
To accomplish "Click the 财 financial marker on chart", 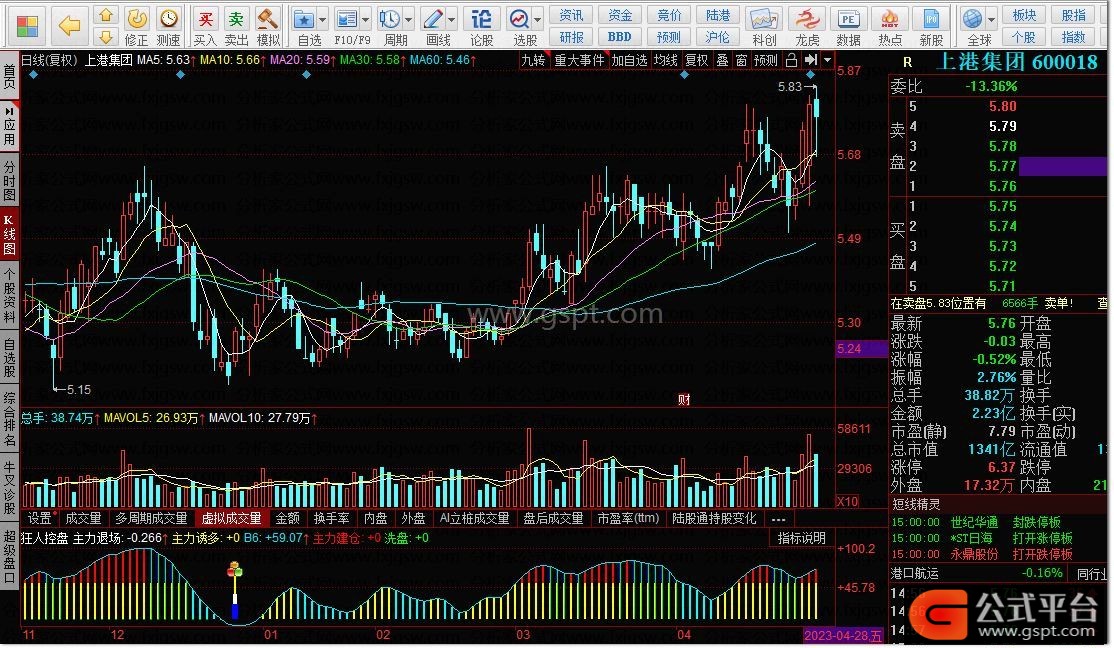I will [x=684, y=400].
